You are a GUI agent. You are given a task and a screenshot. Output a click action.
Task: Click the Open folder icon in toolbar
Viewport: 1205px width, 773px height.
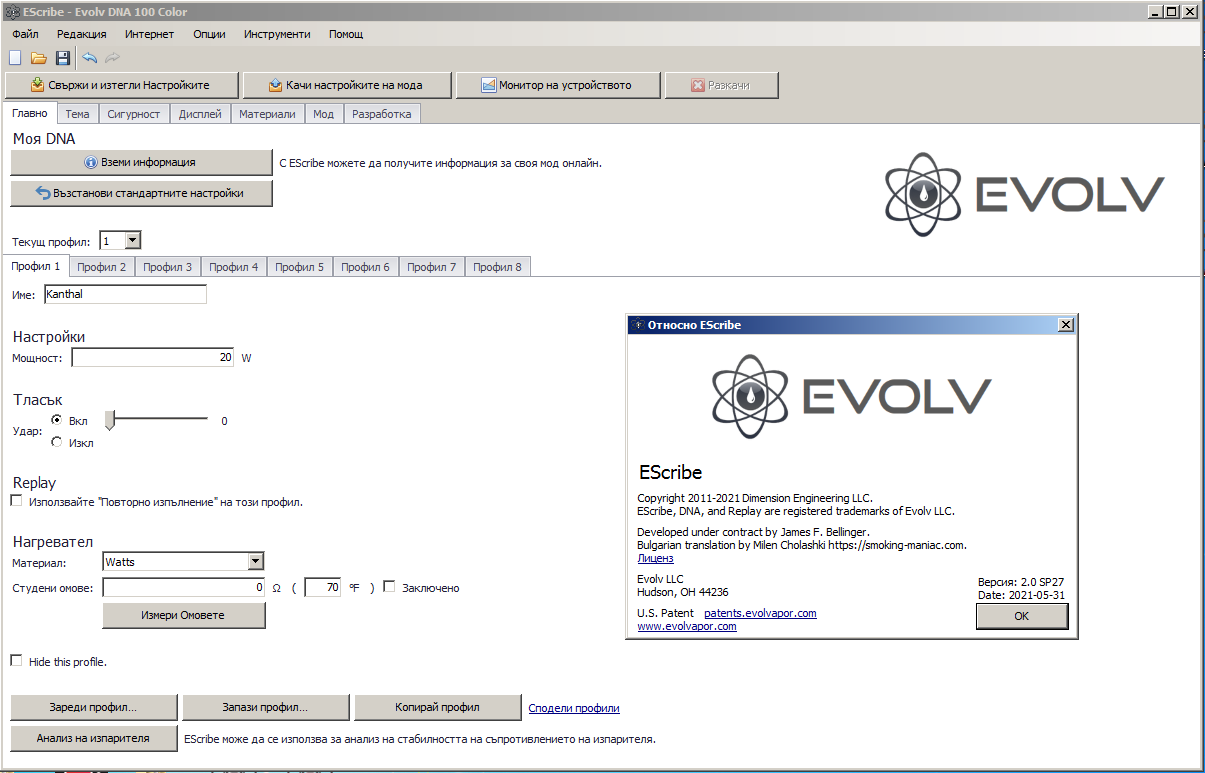[39, 58]
